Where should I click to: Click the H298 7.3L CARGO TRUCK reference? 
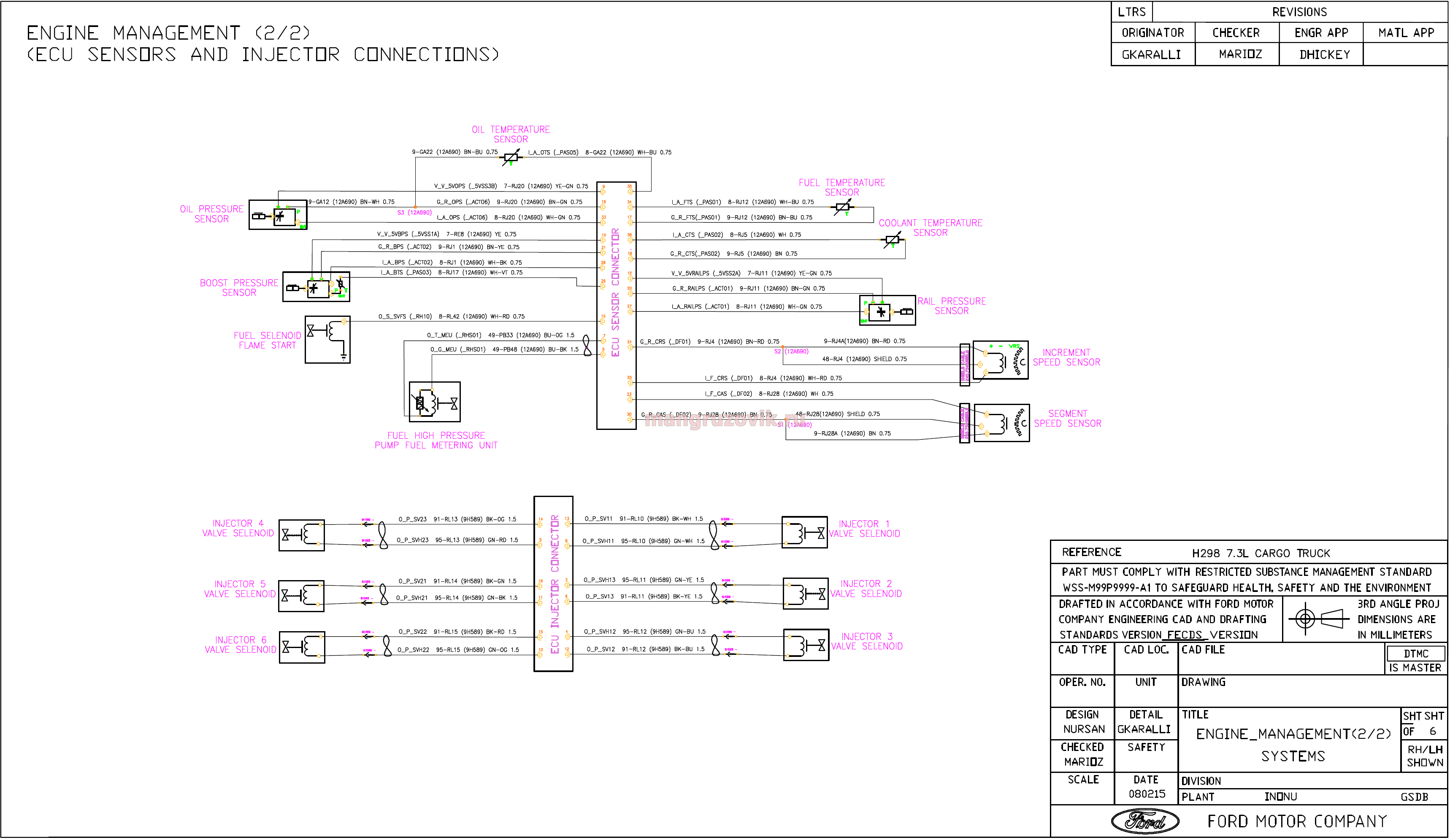click(x=1261, y=554)
